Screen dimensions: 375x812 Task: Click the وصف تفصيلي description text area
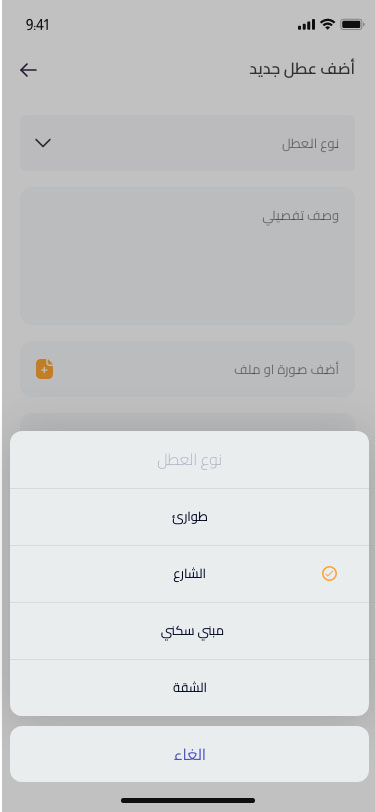pyautogui.click(x=188, y=256)
